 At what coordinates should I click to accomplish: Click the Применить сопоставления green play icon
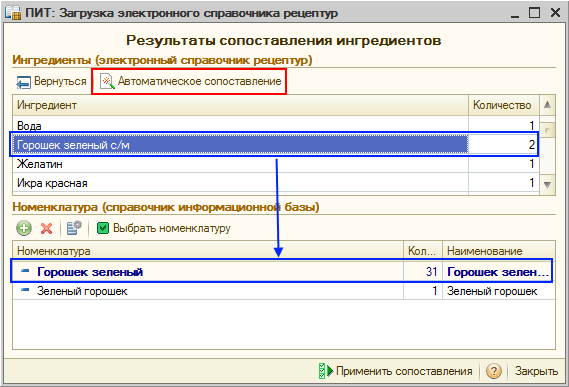pos(326,371)
